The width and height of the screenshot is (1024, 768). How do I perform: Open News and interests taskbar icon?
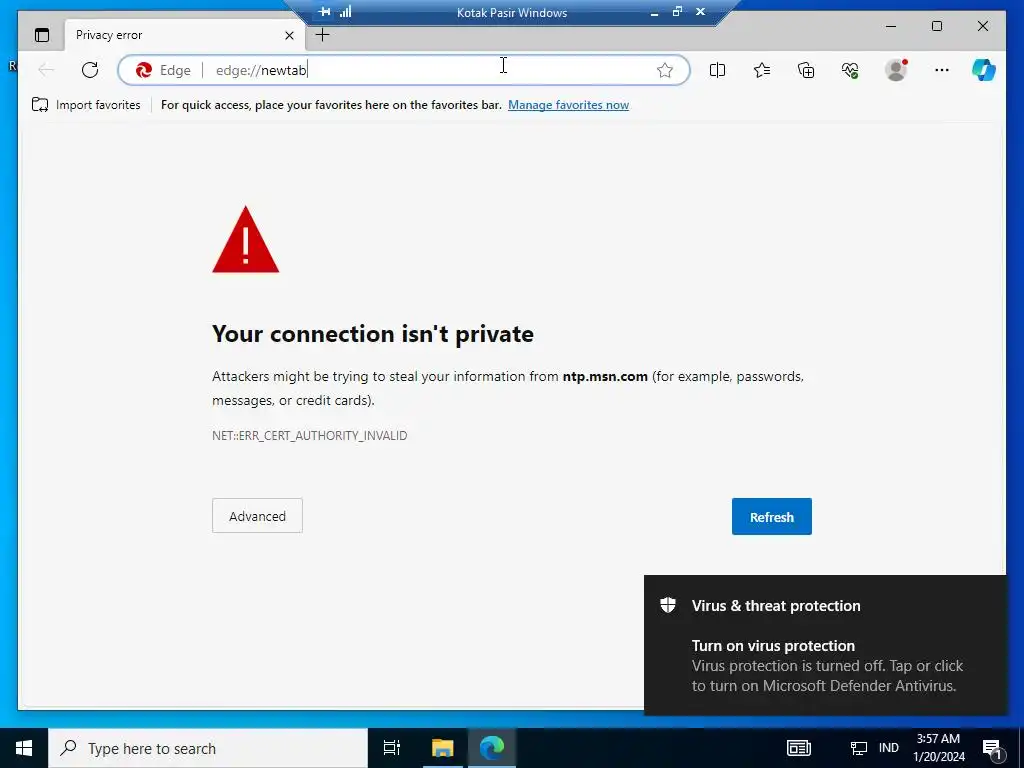point(798,748)
